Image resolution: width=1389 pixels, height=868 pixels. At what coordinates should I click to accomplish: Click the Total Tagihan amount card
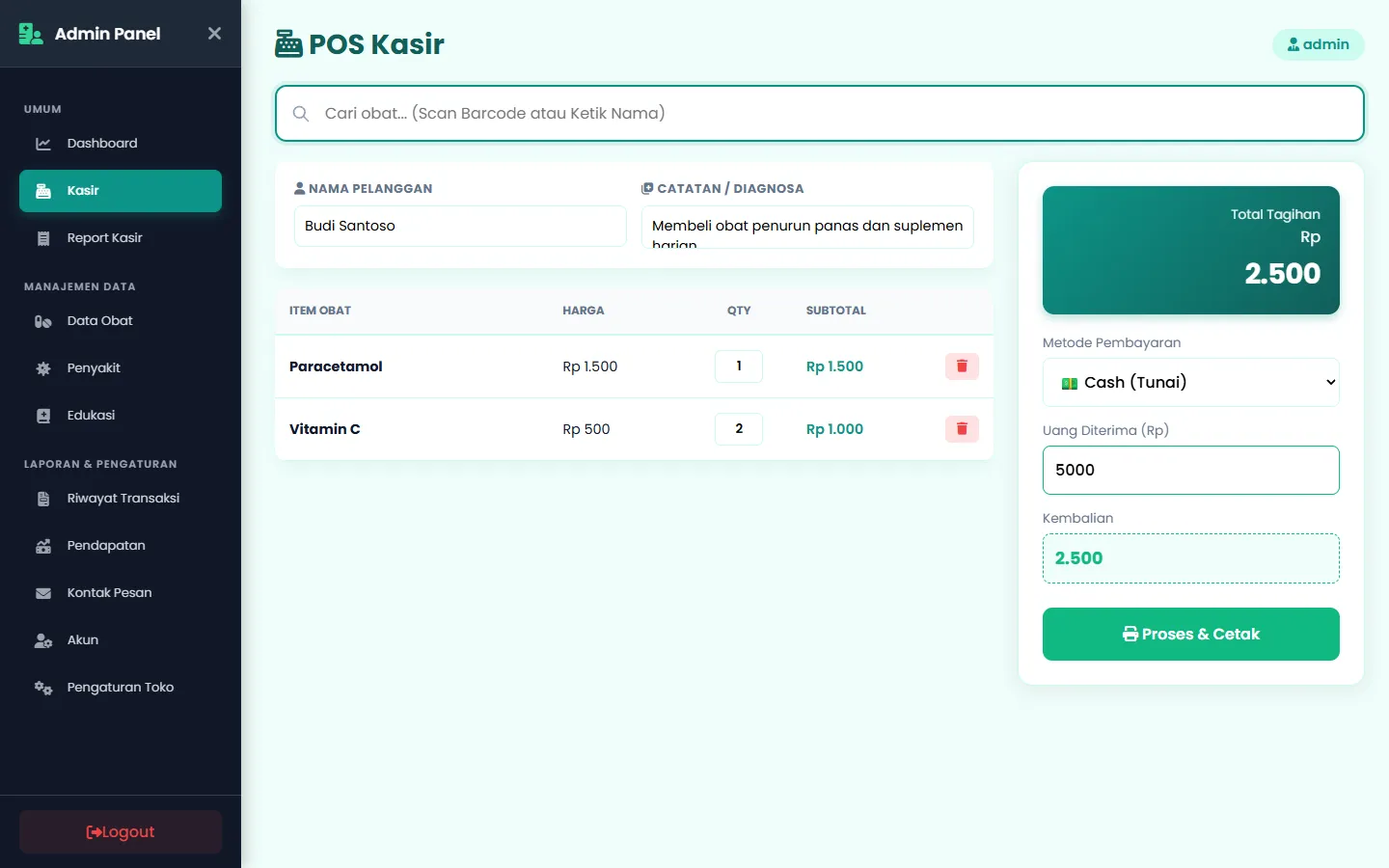(x=1191, y=250)
